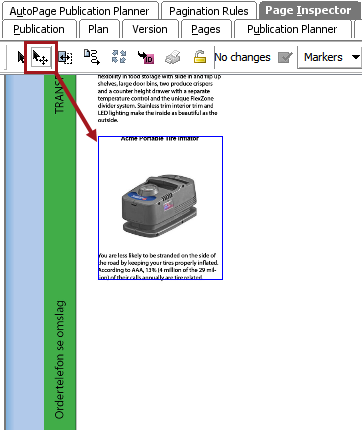Click the grayed checkmark commit icon

click(x=285, y=58)
